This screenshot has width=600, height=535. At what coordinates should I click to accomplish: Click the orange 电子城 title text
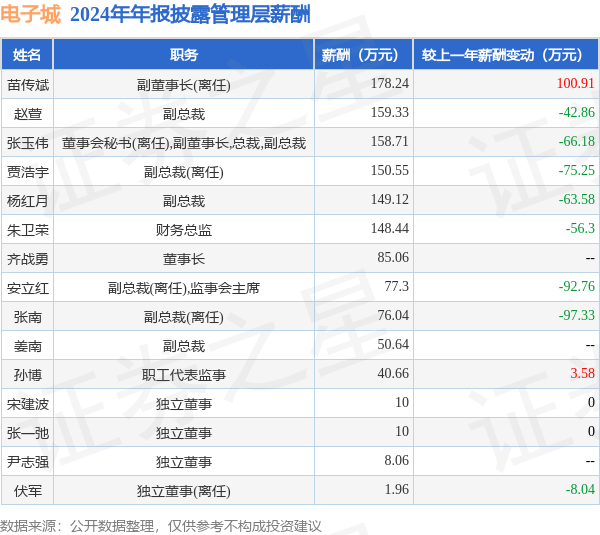tap(31, 14)
